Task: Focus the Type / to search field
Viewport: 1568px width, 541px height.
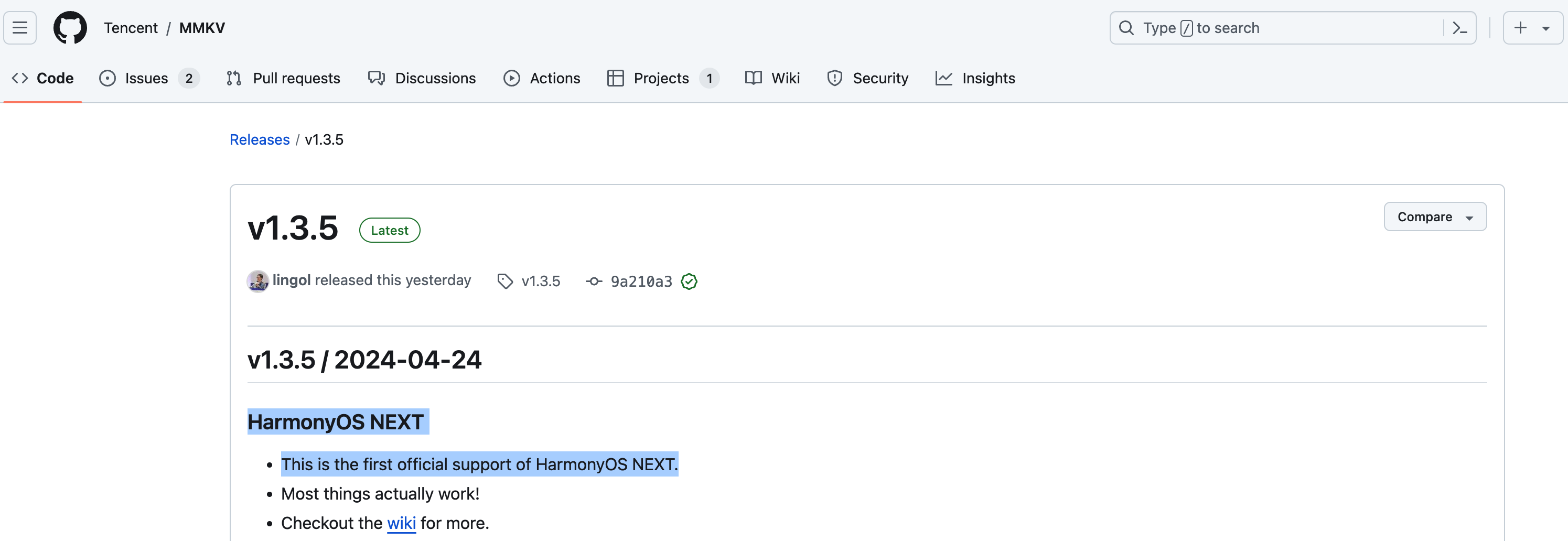Action: [1292, 28]
